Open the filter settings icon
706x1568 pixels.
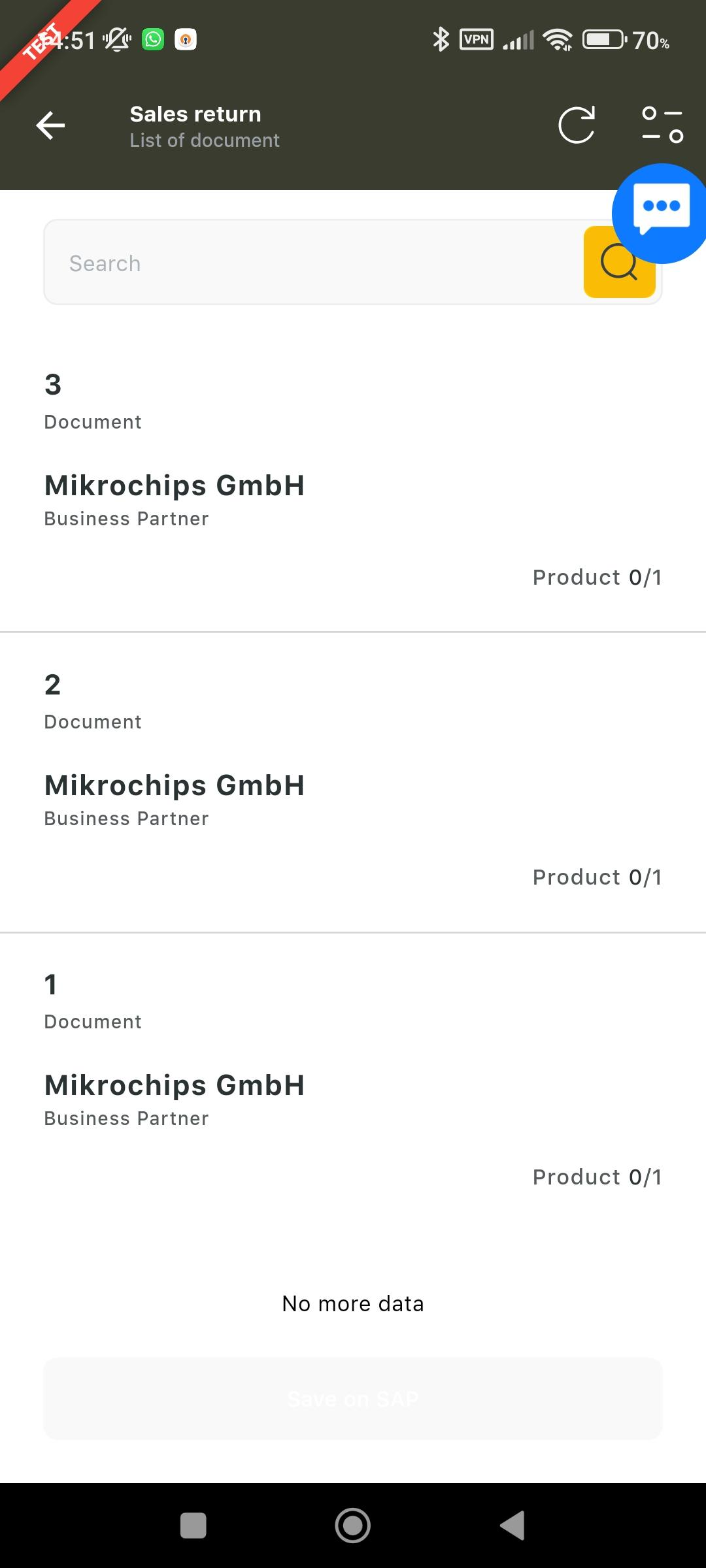click(662, 125)
